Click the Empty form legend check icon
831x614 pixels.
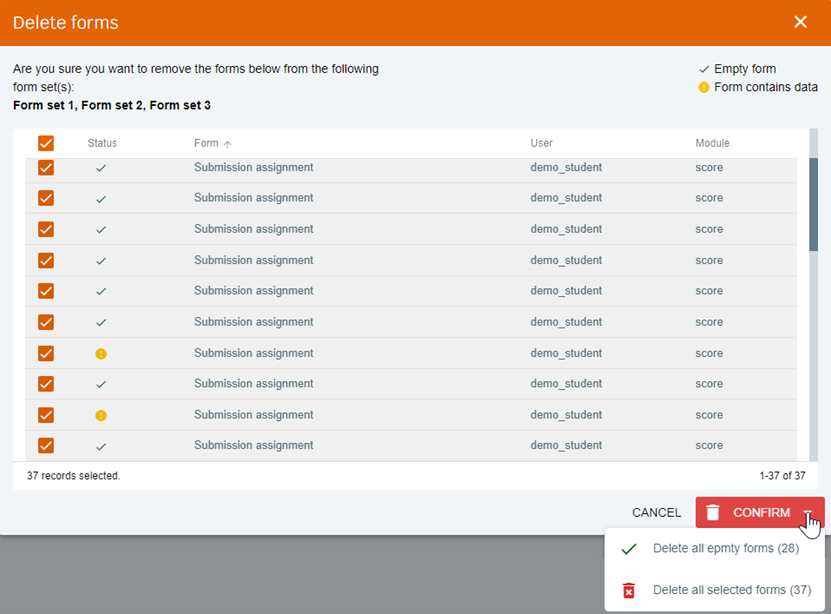pyautogui.click(x=704, y=69)
